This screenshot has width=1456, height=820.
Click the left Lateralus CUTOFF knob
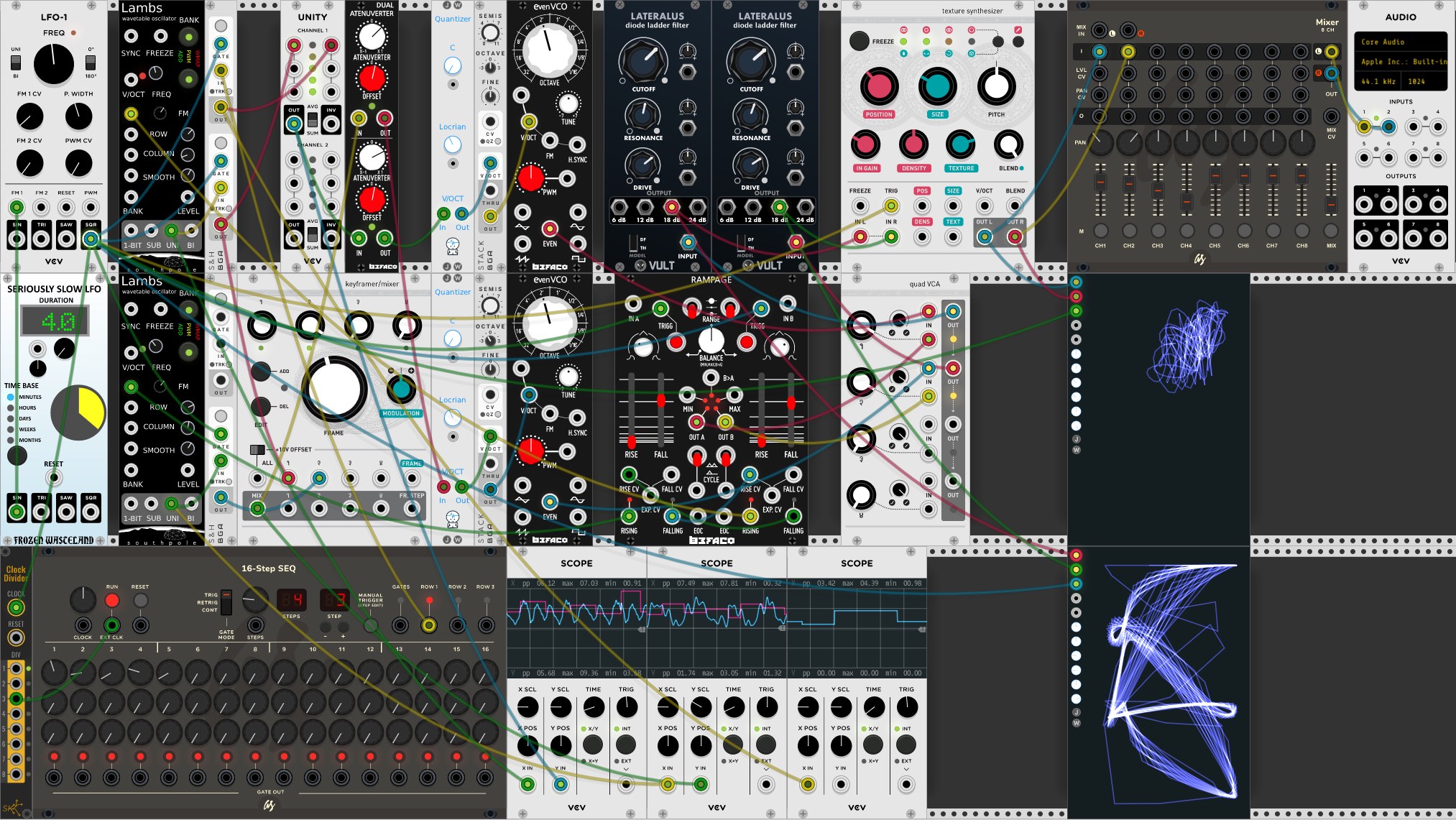pos(642,60)
